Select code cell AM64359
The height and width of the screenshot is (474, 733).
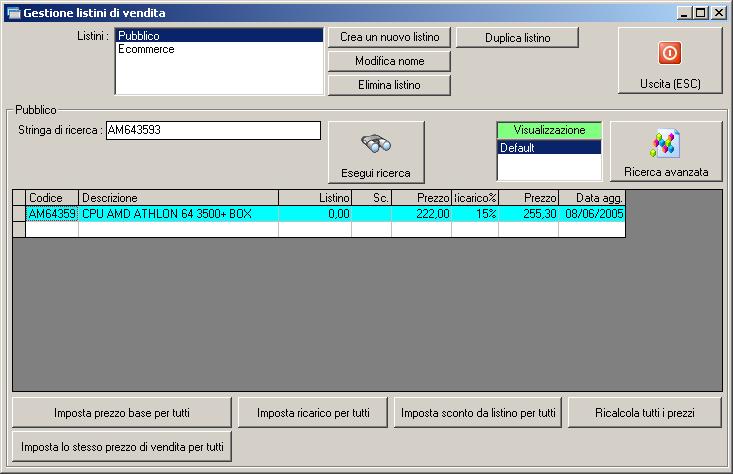point(52,214)
